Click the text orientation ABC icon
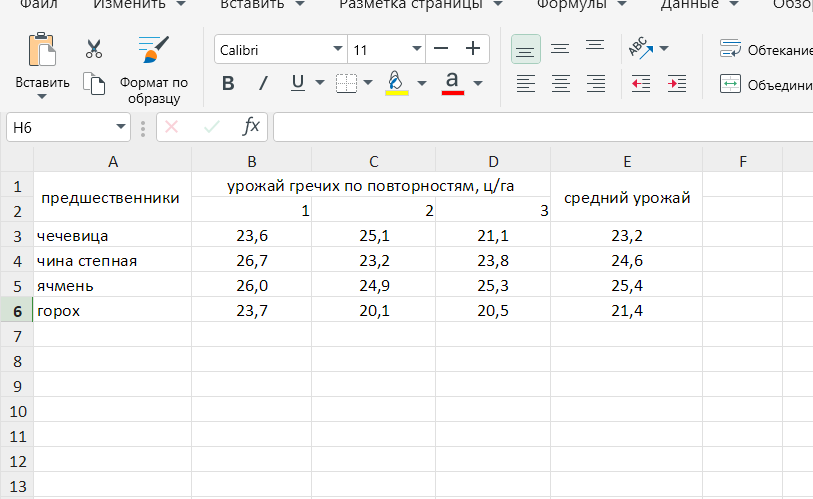Viewport: 813px width, 499px height. (640, 48)
